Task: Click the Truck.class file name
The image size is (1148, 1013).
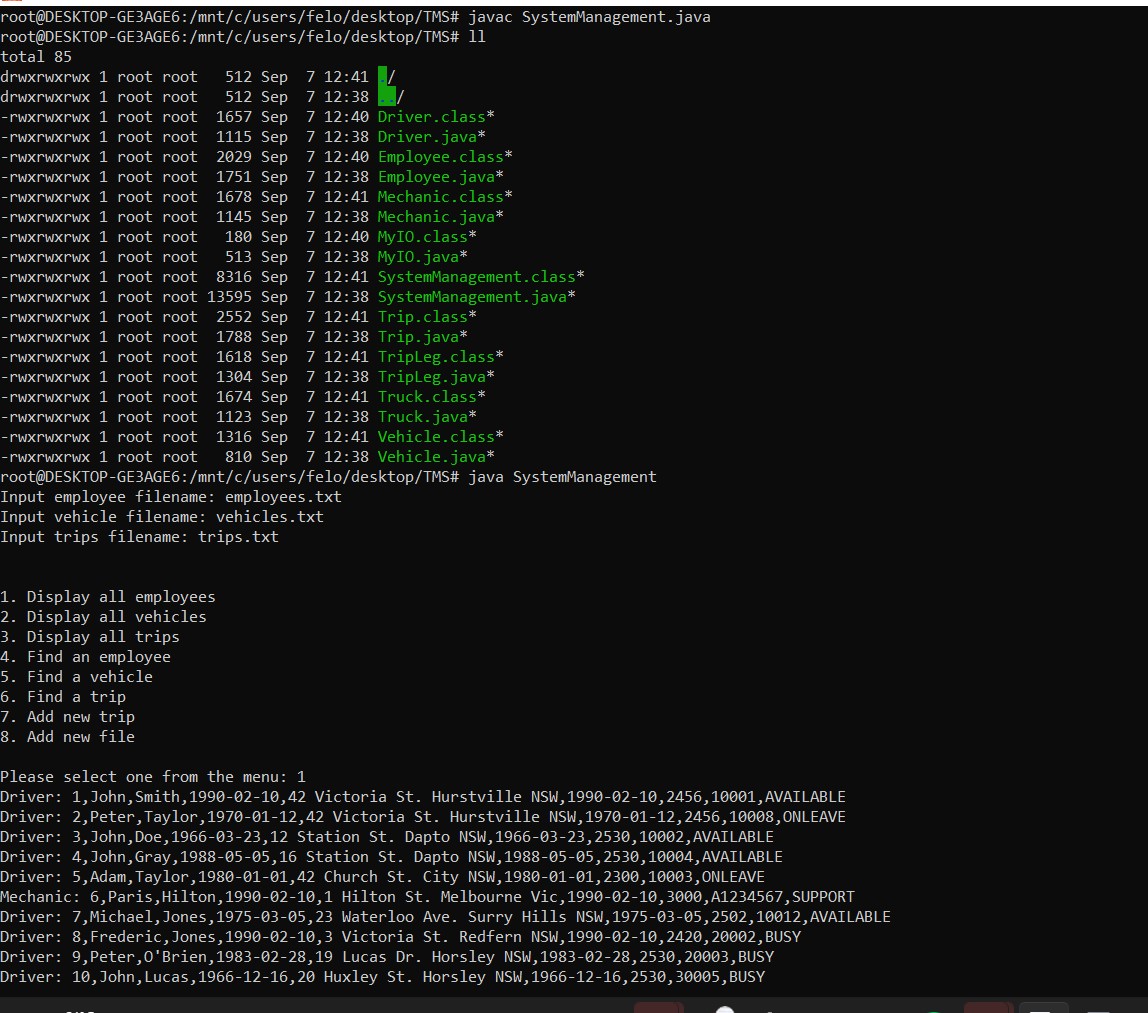Action: coord(427,397)
